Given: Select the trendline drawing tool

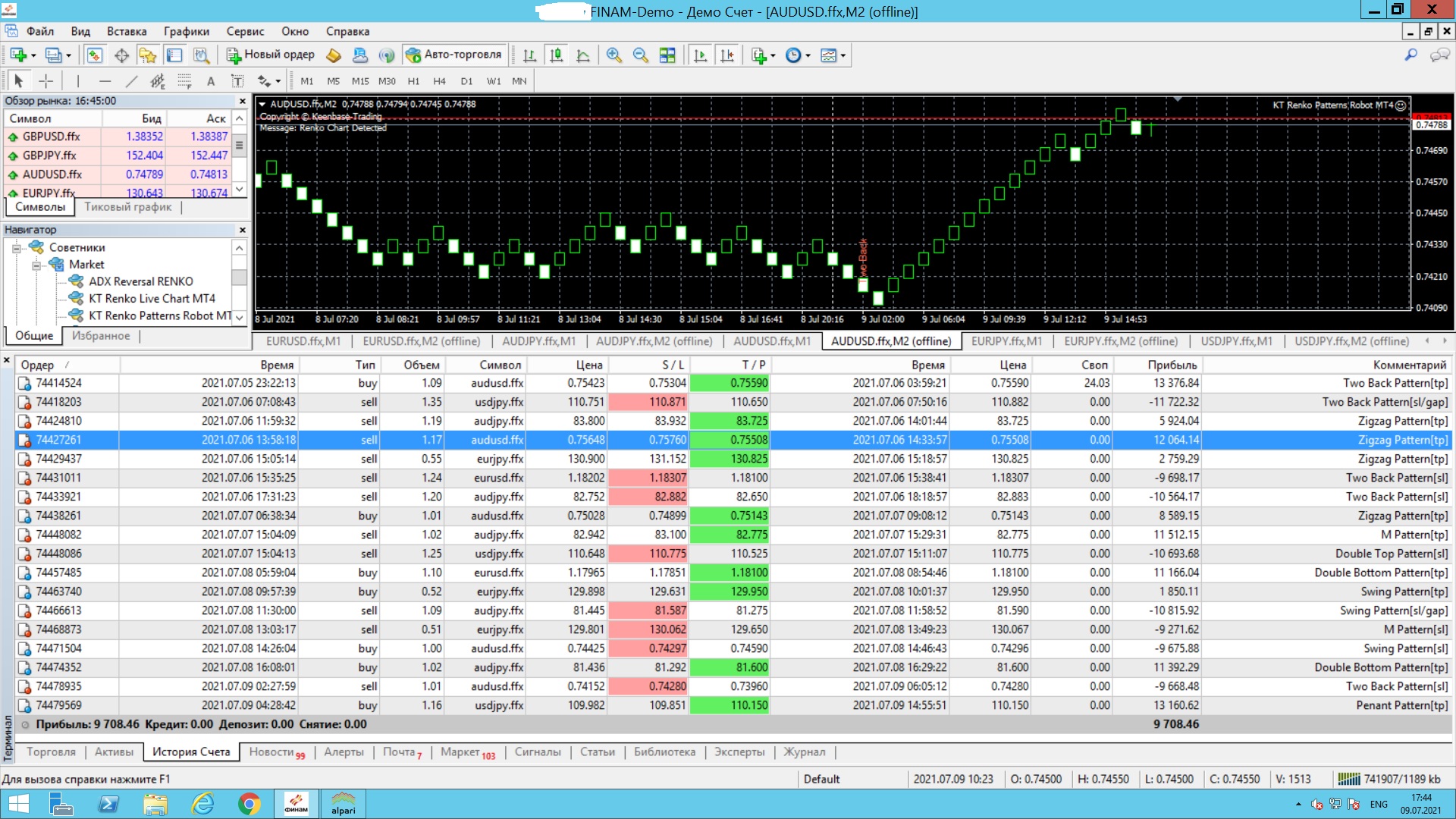Looking at the screenshot, I should (131, 81).
